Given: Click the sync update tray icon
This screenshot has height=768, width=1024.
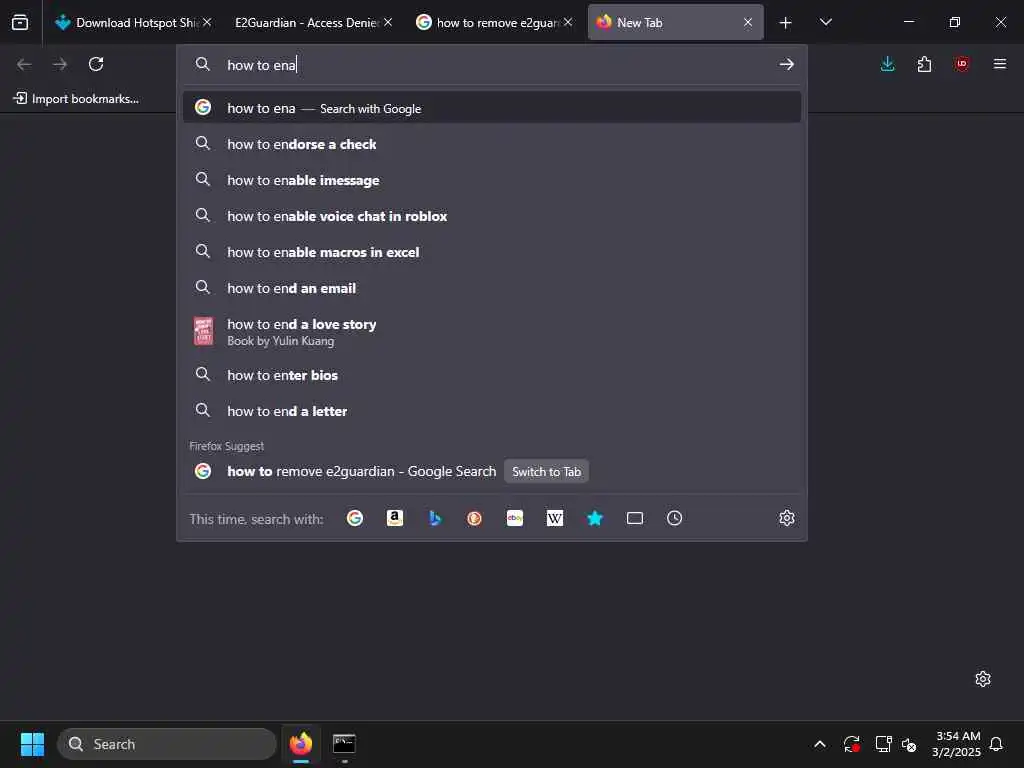Looking at the screenshot, I should click(x=852, y=744).
